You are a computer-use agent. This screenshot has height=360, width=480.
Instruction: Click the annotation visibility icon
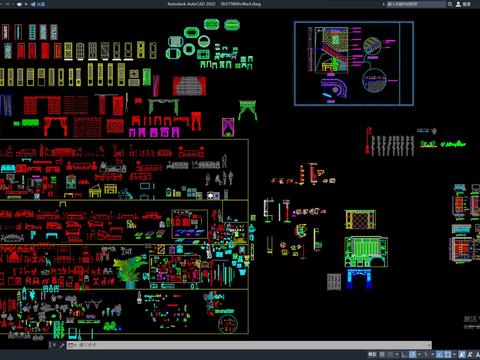462,354
